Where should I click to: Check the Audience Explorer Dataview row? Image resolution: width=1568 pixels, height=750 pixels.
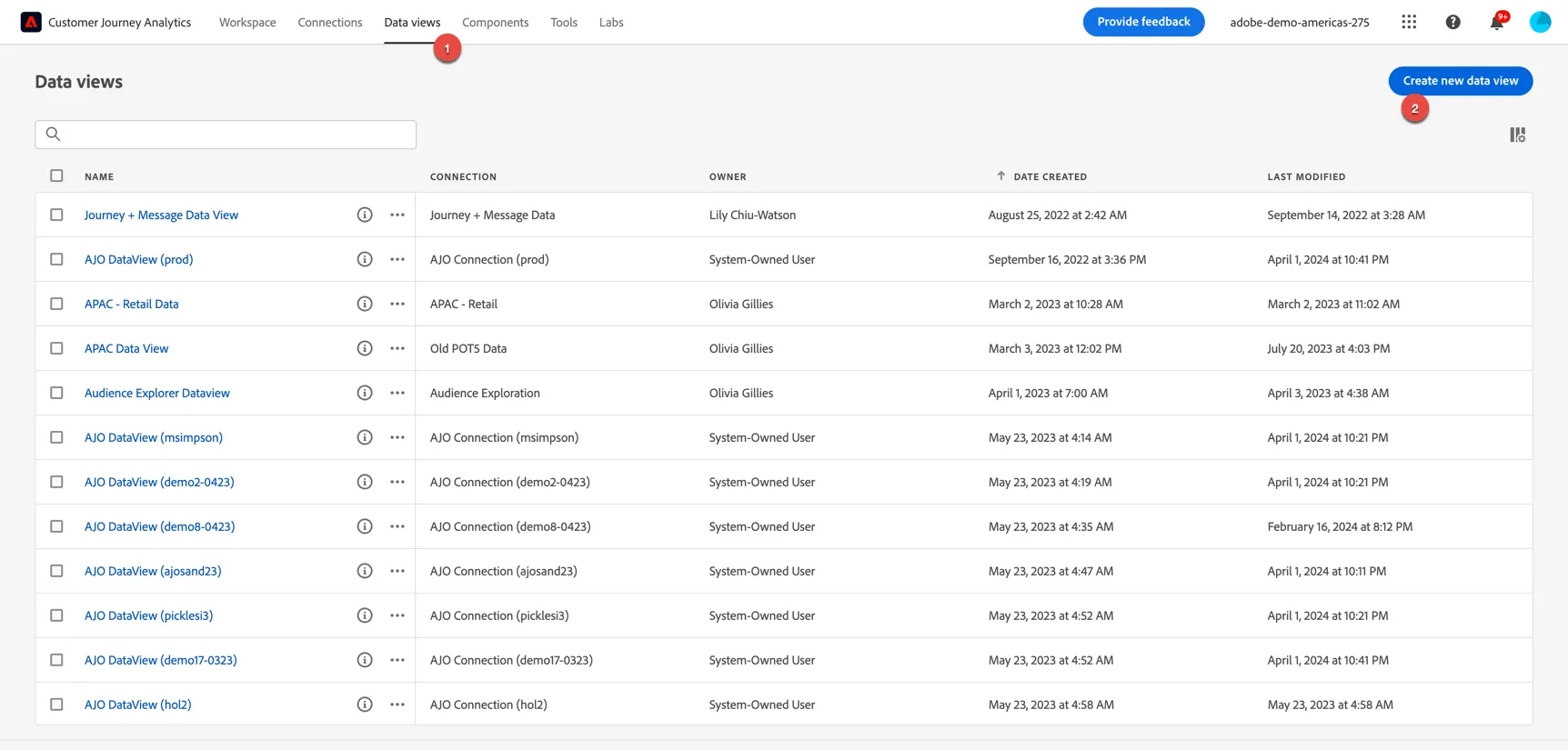click(56, 393)
